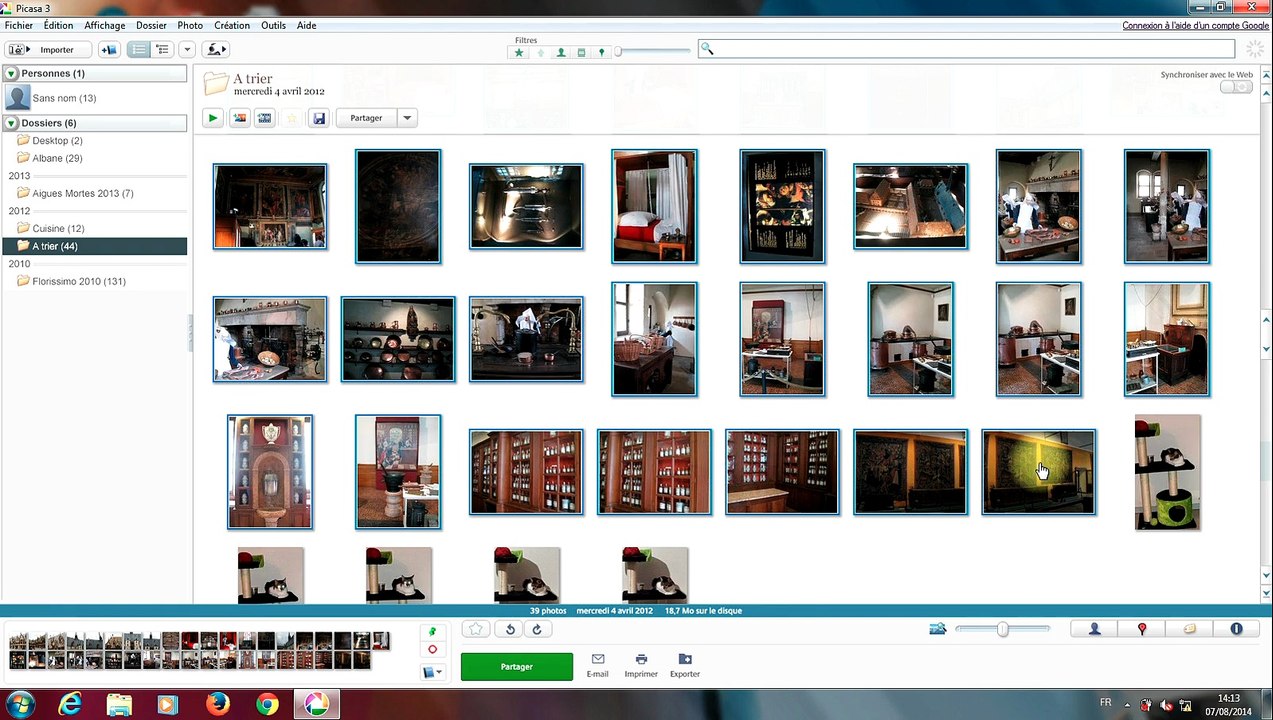Open the add to album dropdown in tray
1273x720 pixels.
tap(432, 672)
